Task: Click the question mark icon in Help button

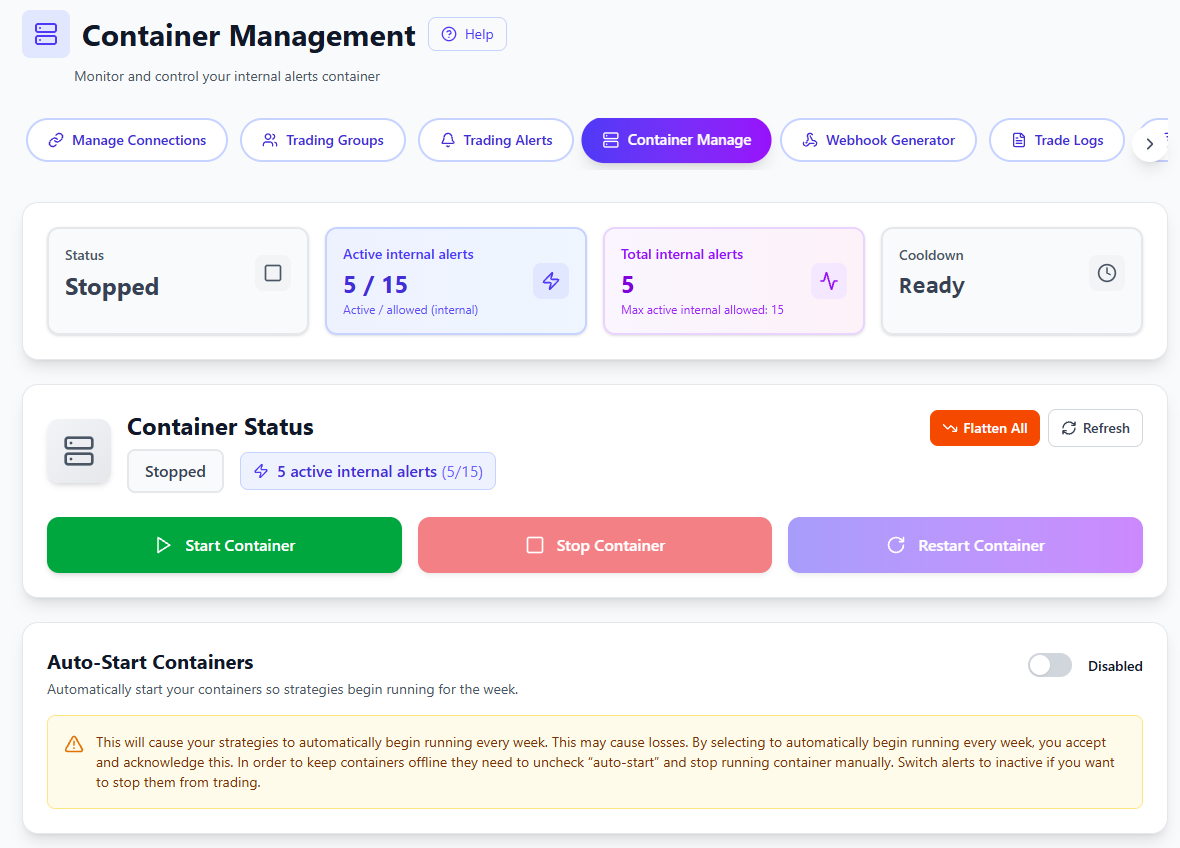Action: 449,34
